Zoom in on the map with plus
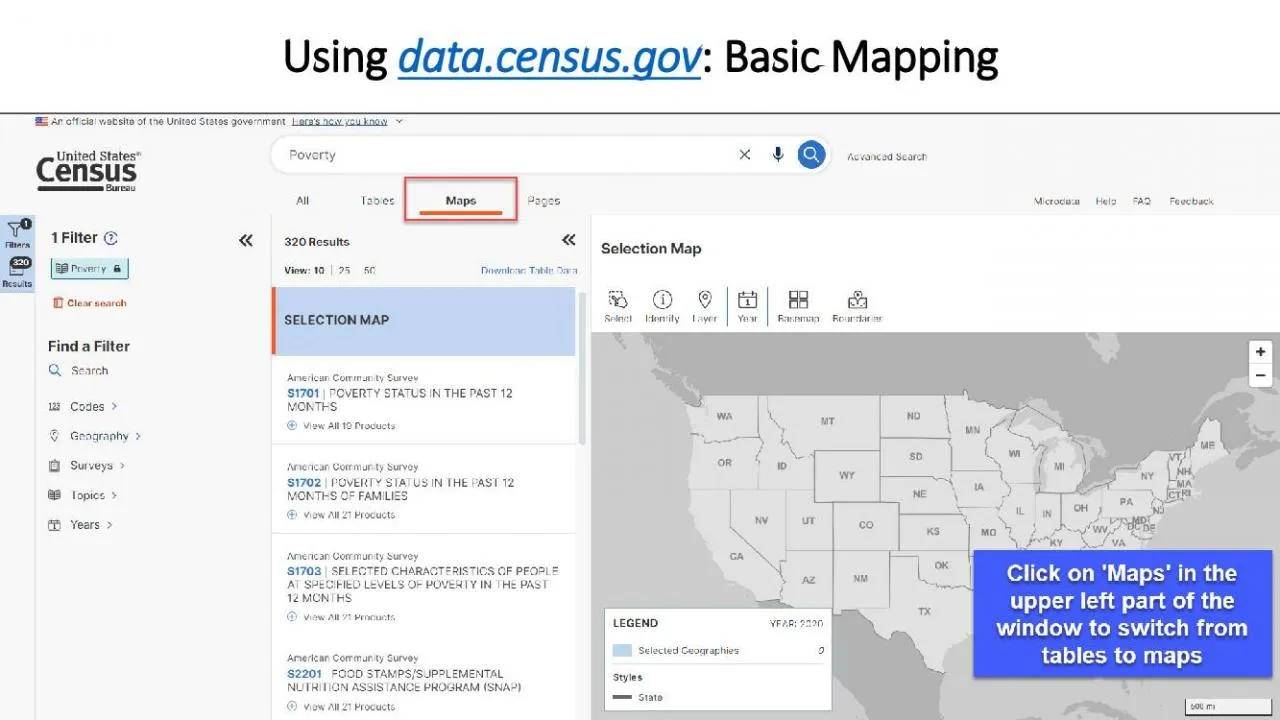1280x720 pixels. click(1260, 352)
